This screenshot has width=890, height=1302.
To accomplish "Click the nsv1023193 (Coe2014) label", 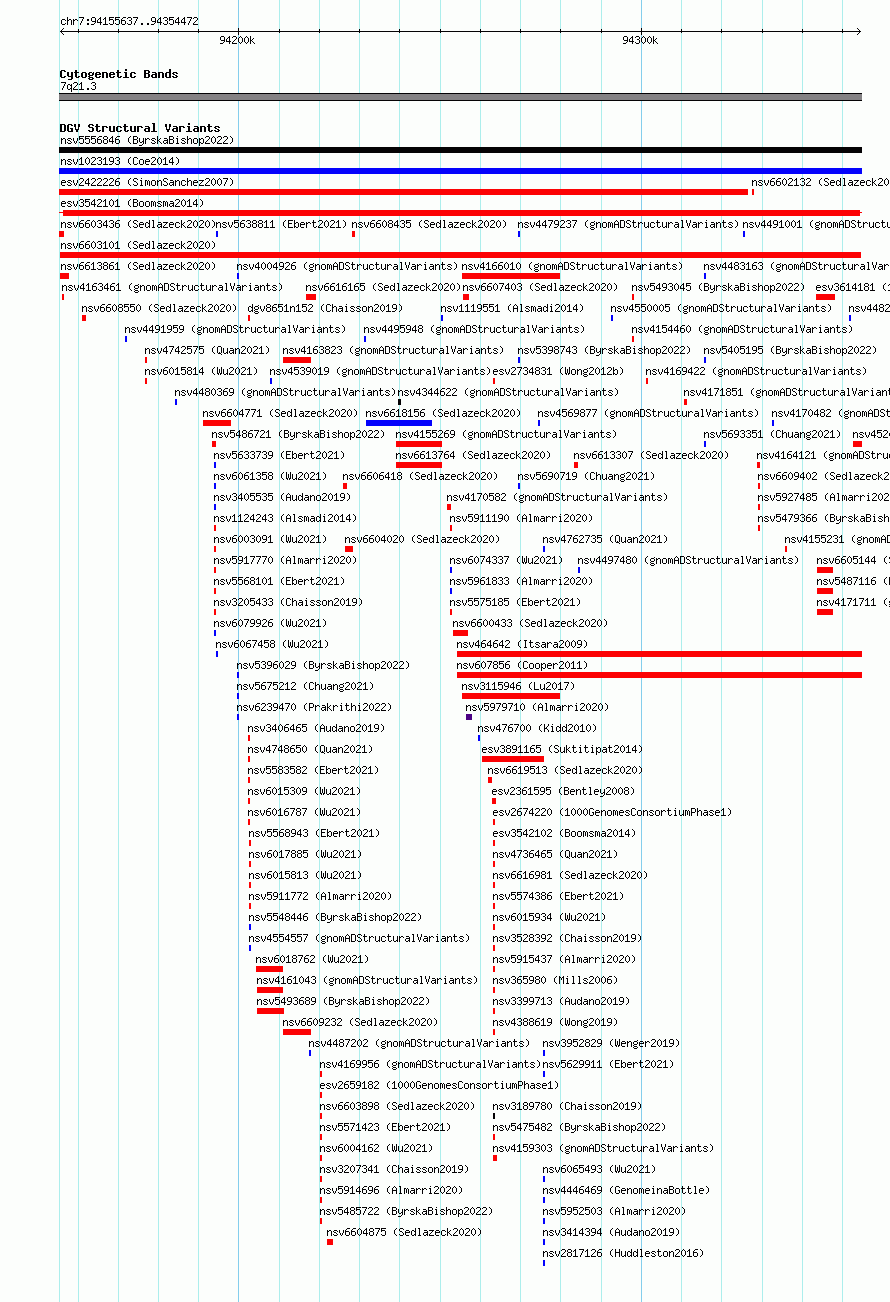I will tap(120, 161).
